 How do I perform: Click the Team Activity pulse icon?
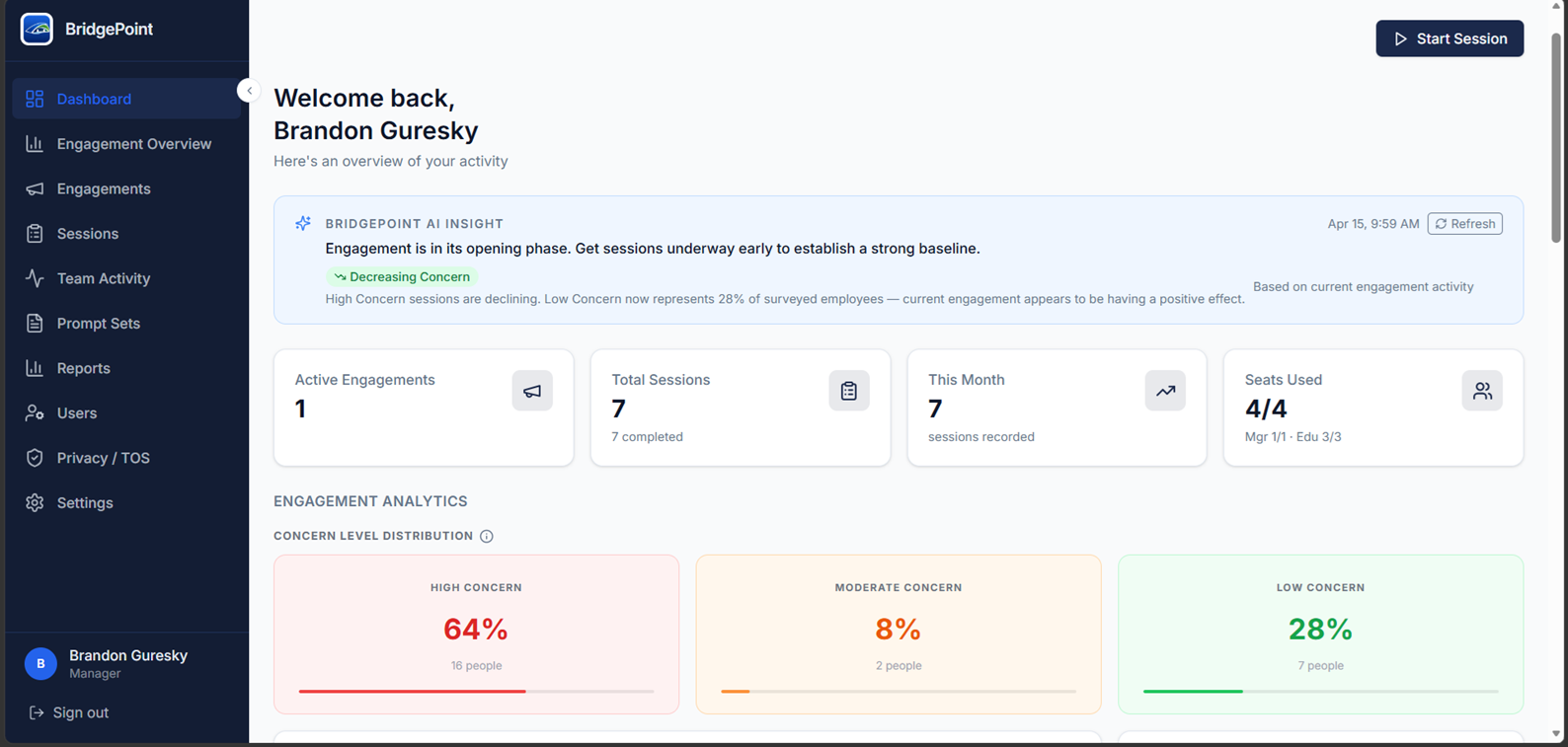[x=35, y=278]
